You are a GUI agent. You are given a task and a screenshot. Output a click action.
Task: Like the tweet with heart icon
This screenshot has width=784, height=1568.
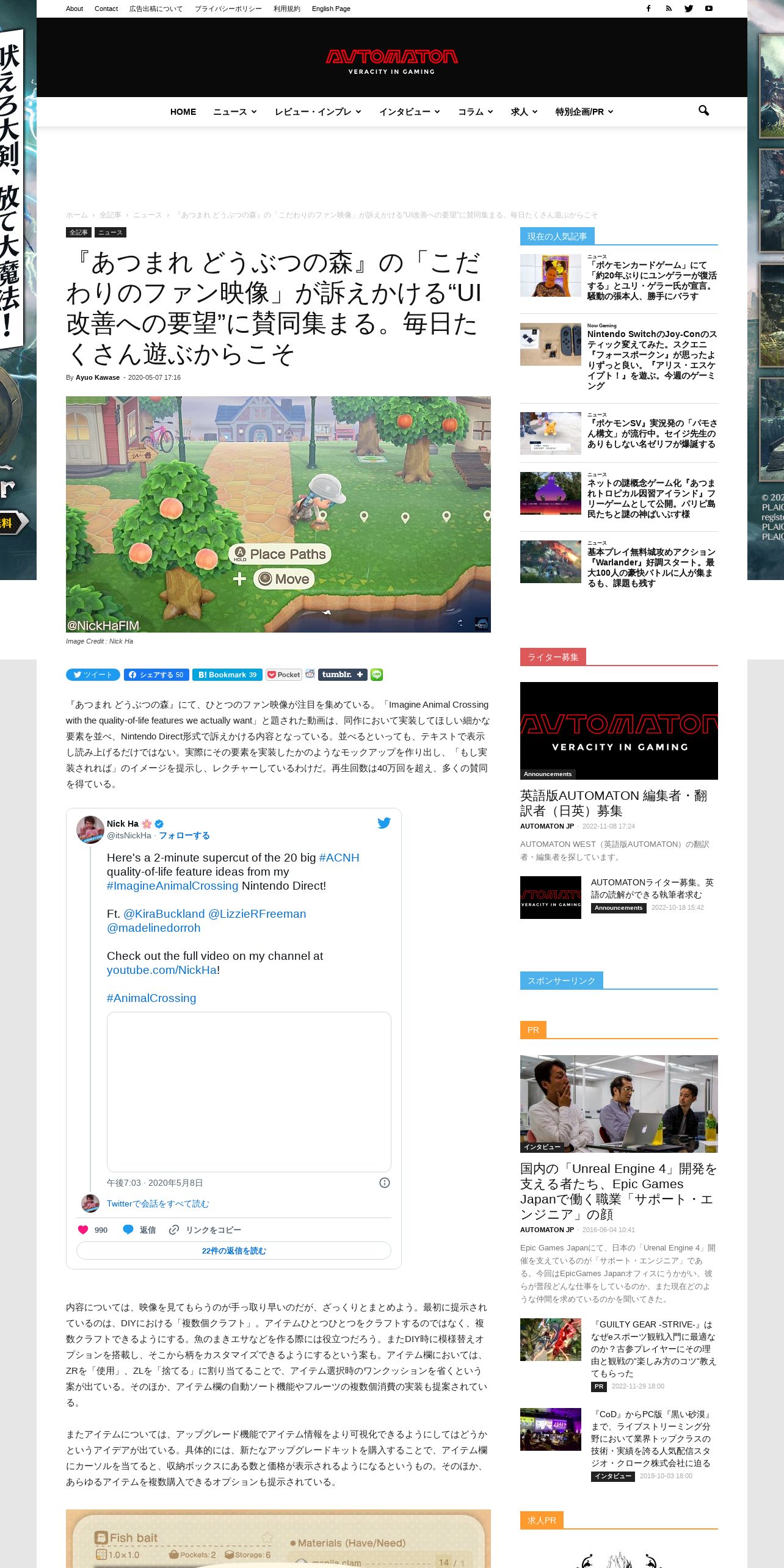(x=83, y=1230)
